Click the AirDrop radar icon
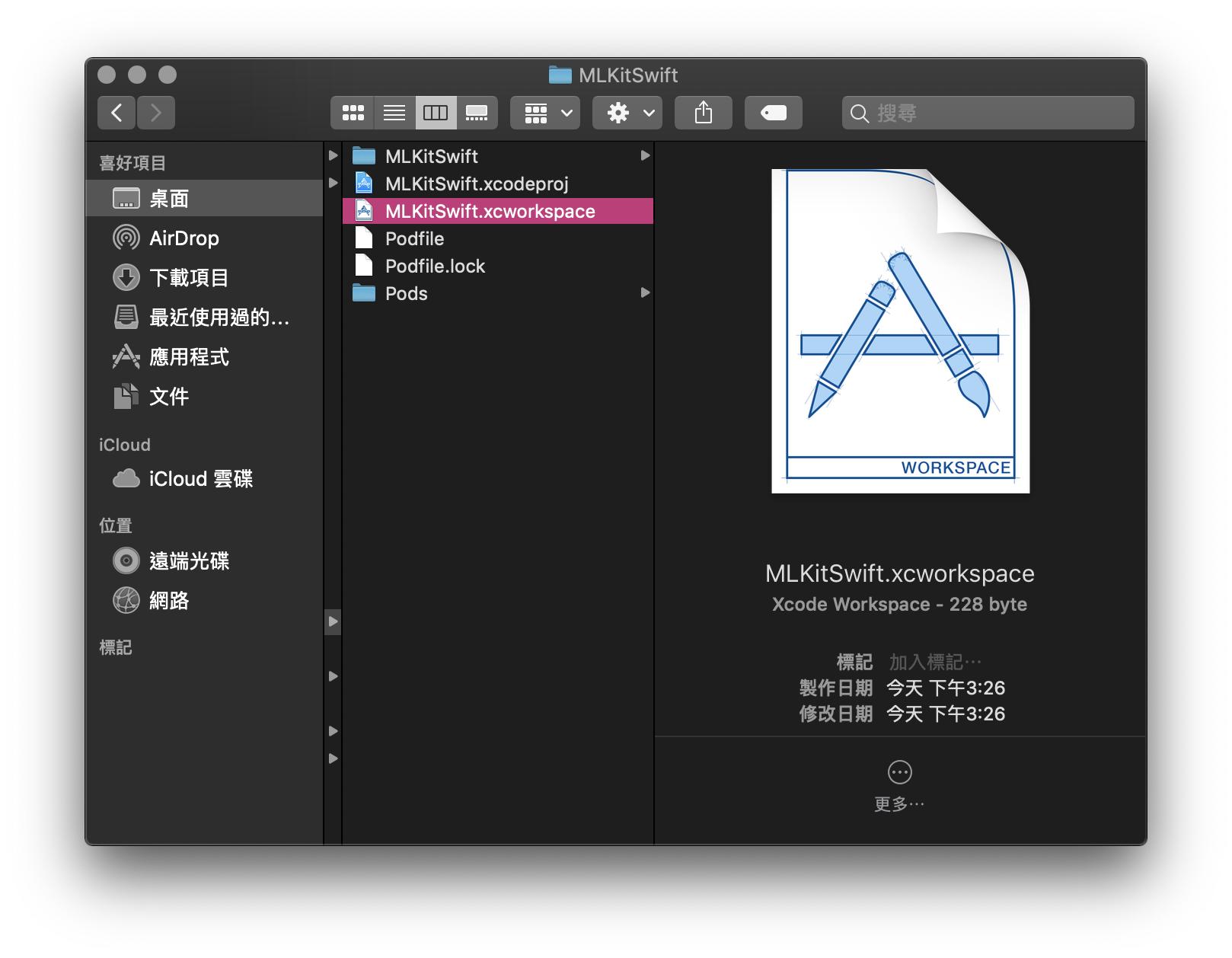Viewport: 1232px width, 958px height. [x=126, y=238]
